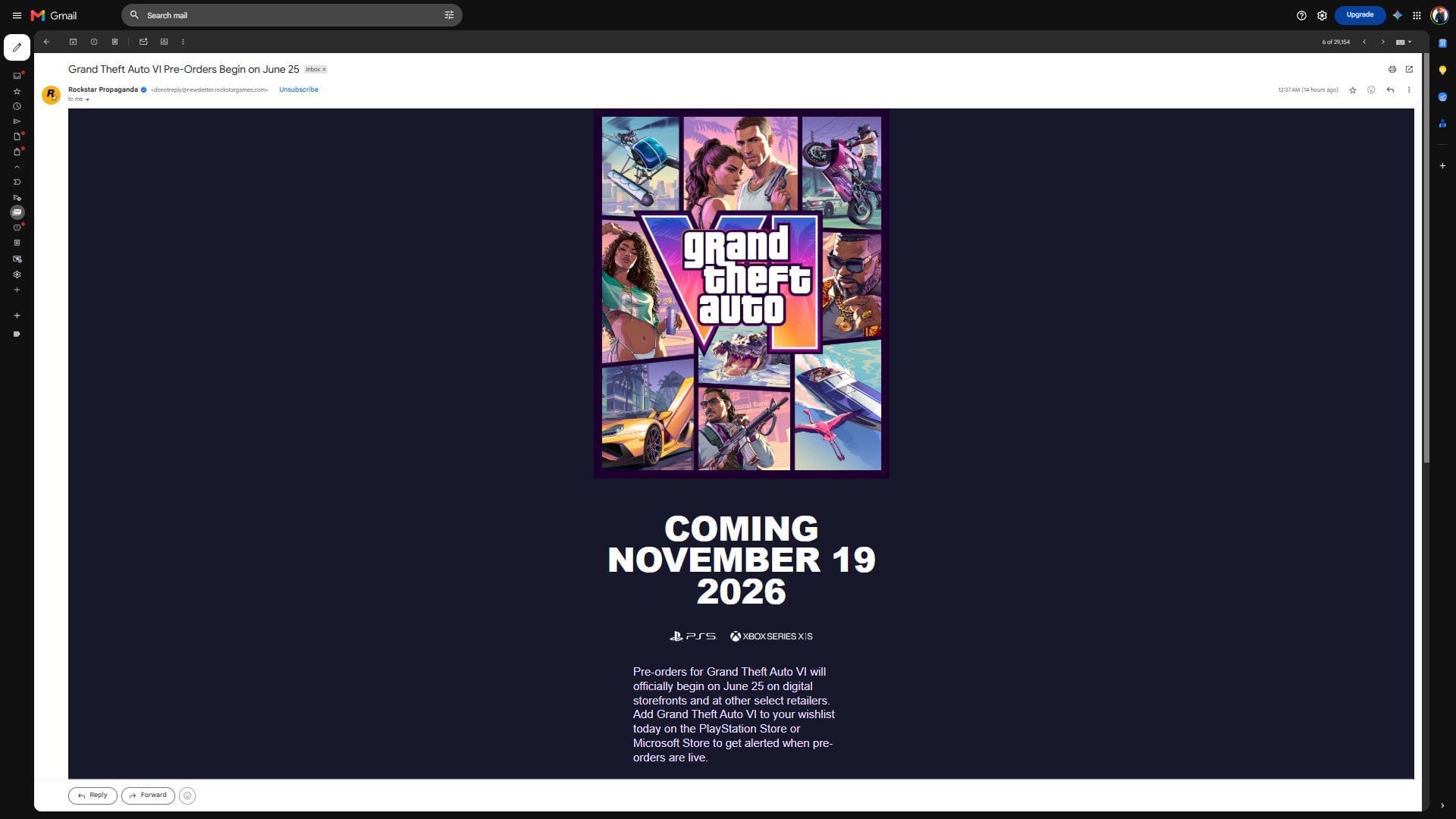Print this email
Viewport: 1456px width, 819px height.
pyautogui.click(x=1392, y=69)
